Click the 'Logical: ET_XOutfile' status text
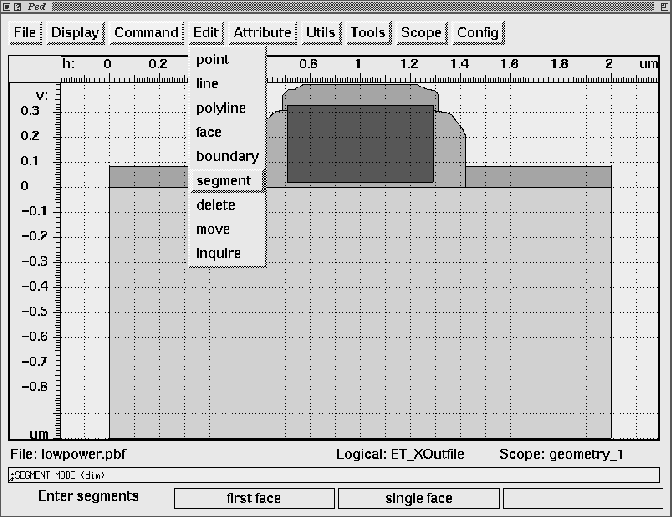 click(400, 454)
